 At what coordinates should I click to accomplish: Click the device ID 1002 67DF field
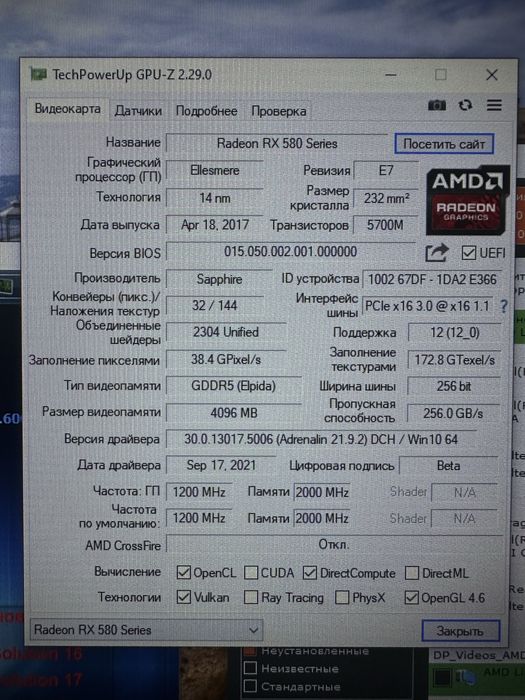tap(432, 279)
